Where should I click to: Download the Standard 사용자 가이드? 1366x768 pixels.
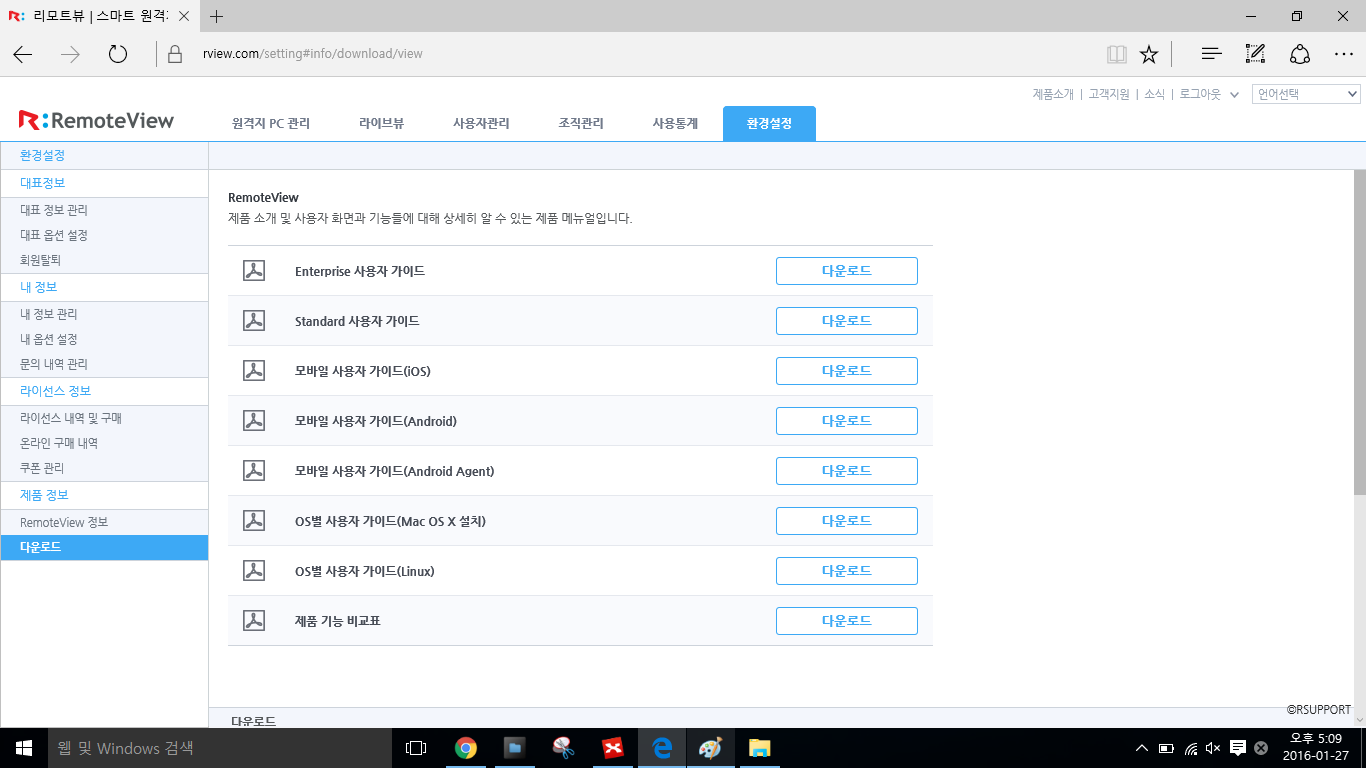click(x=847, y=321)
